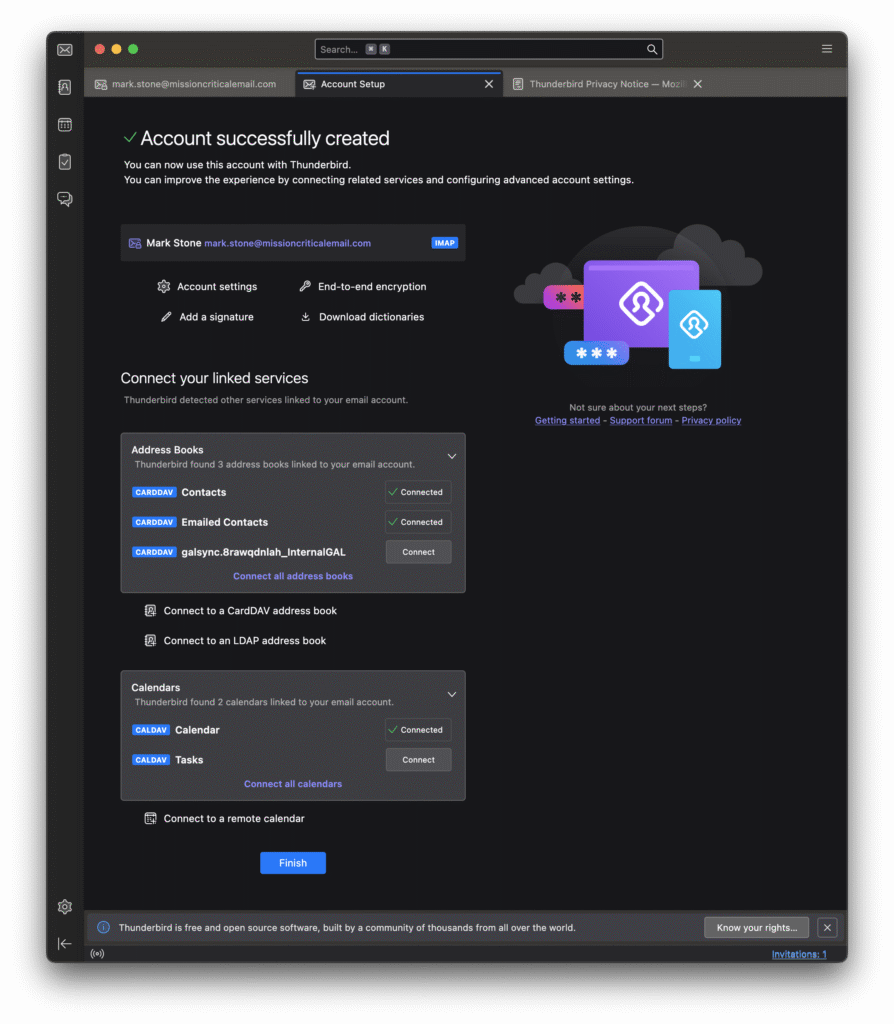This screenshot has height=1024, width=894.
Task: Open the Chat space icon
Action: pyautogui.click(x=65, y=199)
